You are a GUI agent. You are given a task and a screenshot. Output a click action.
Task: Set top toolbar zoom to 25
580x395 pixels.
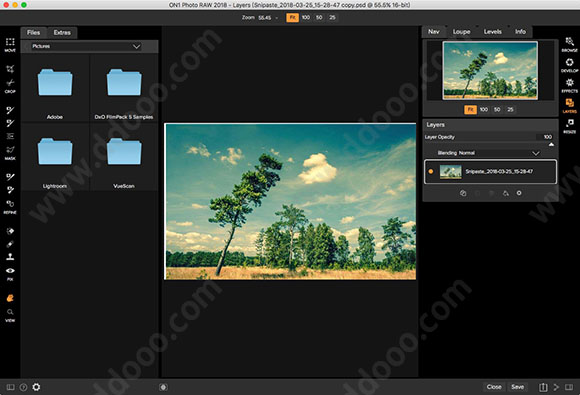pos(332,17)
